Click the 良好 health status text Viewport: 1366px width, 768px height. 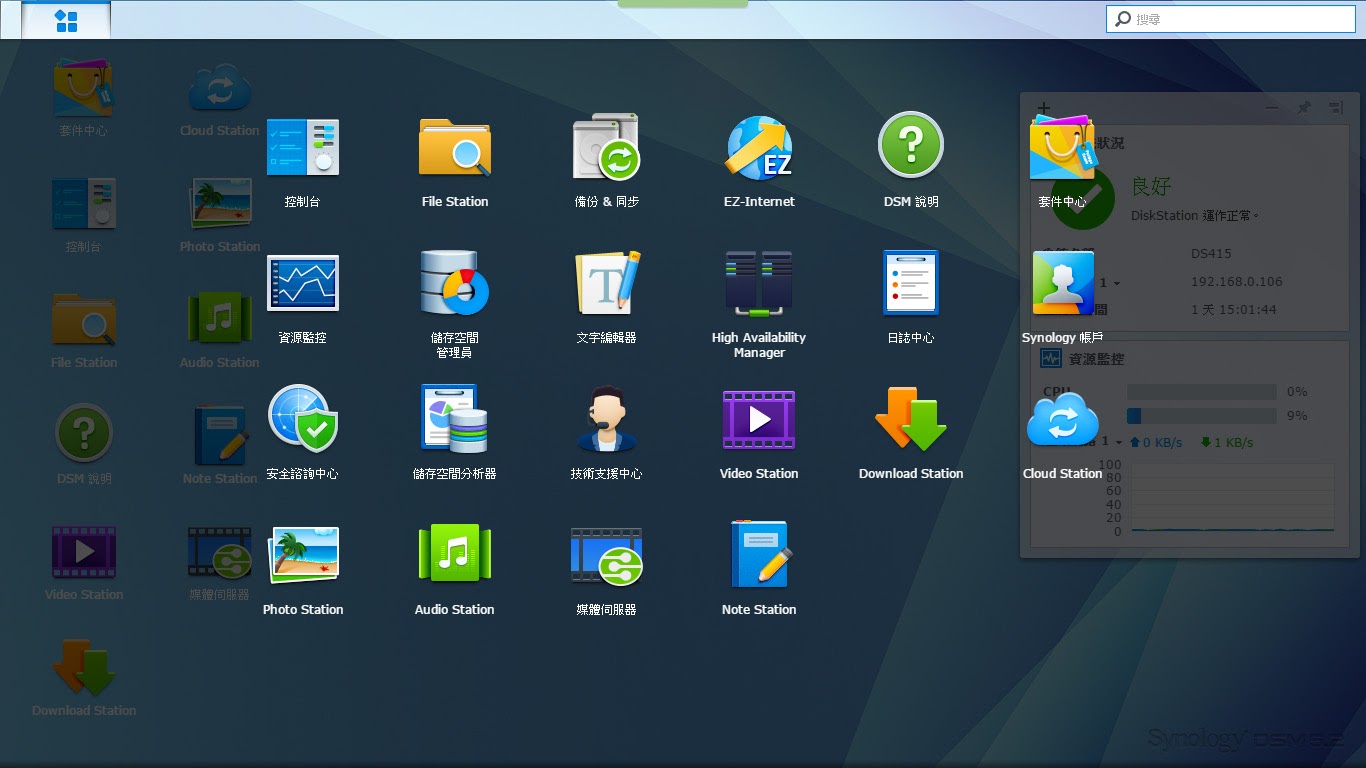[1151, 186]
